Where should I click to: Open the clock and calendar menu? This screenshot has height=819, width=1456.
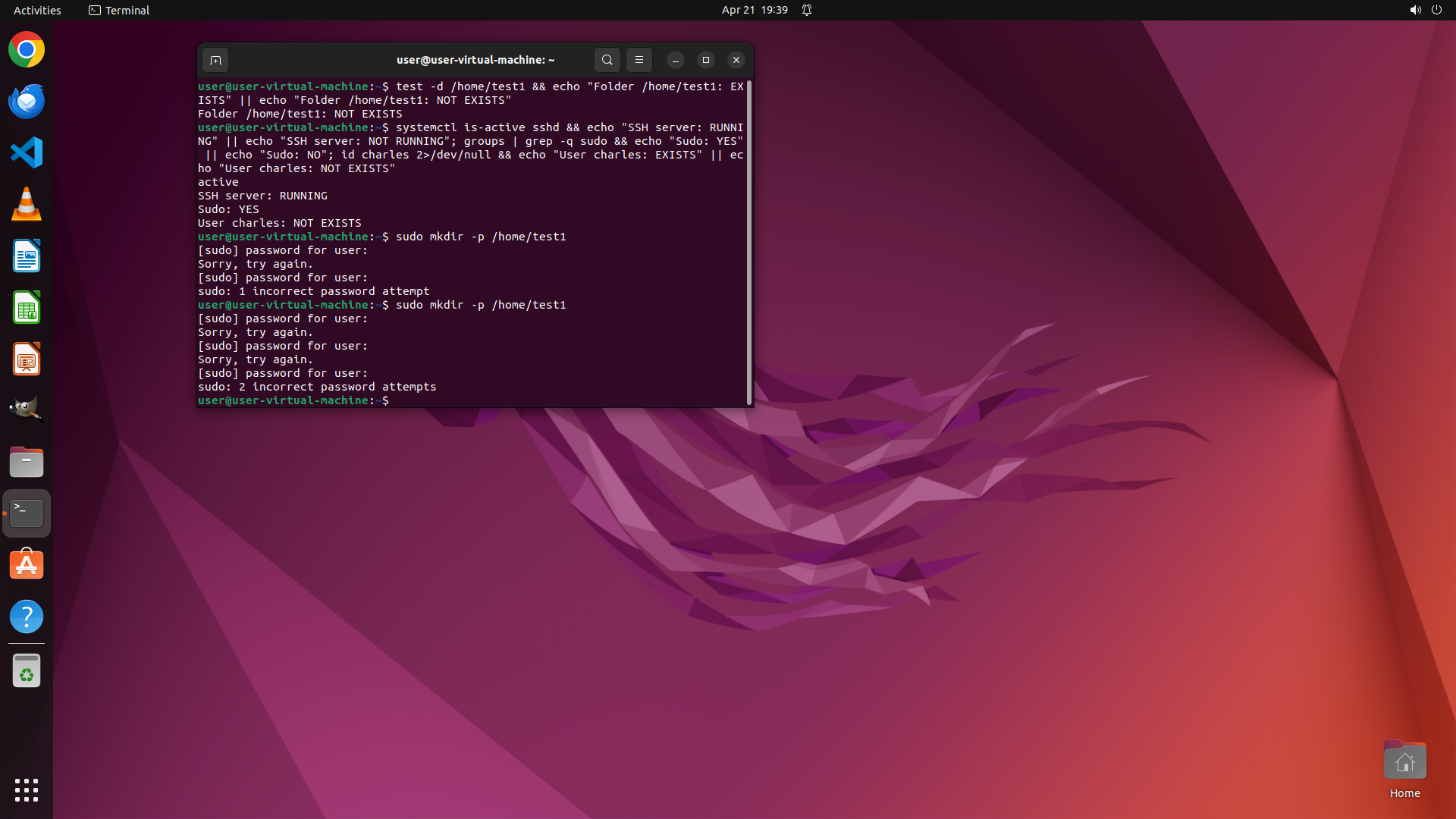coord(754,10)
